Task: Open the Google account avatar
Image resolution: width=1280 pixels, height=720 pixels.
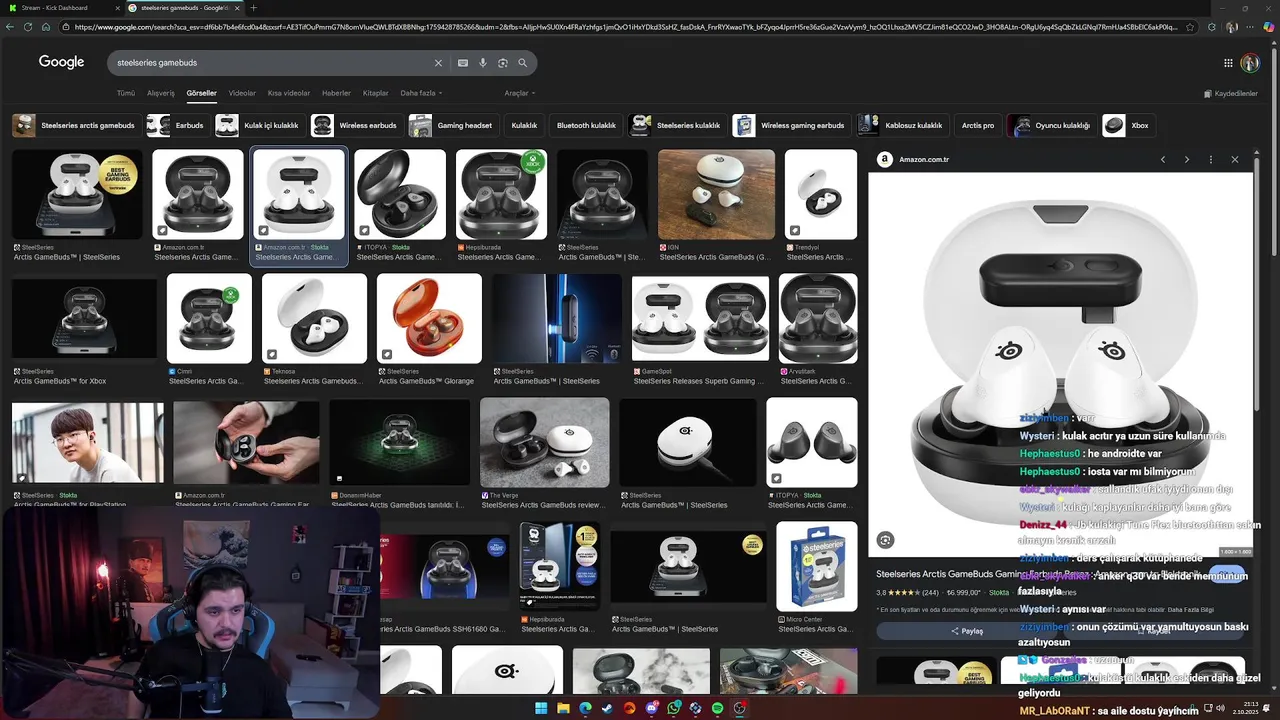Action: [1250, 63]
